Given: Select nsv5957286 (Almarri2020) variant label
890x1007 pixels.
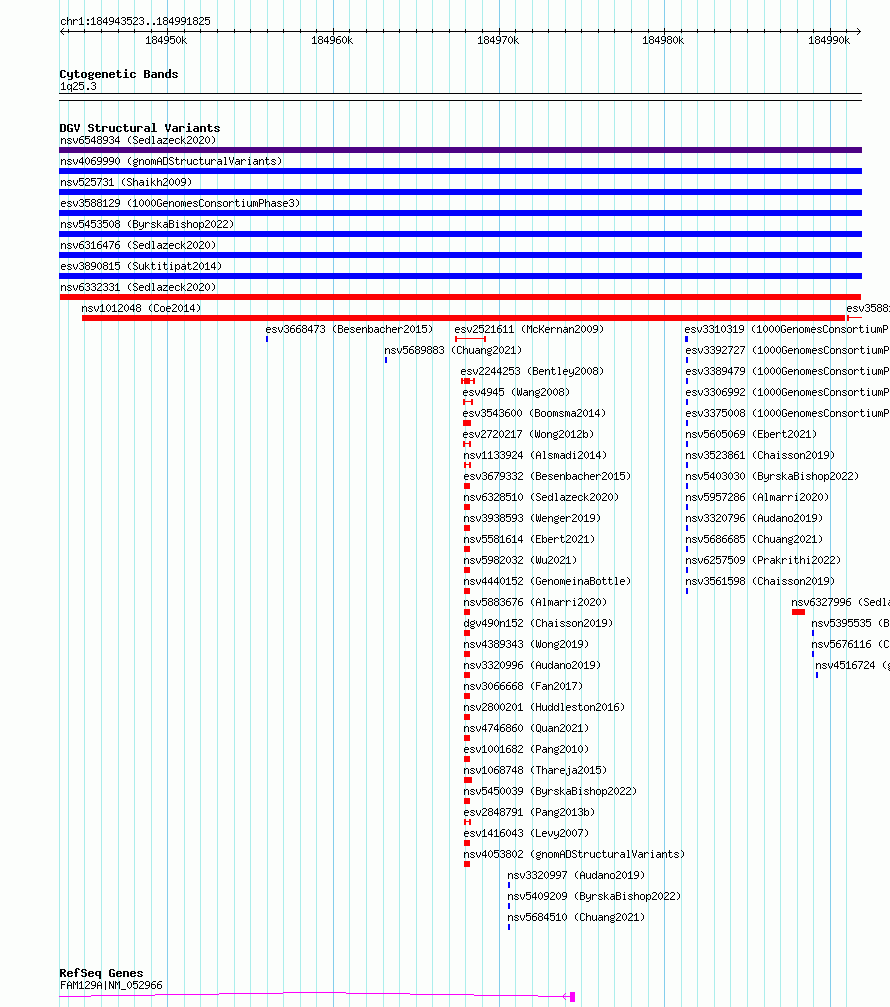Looking at the screenshot, I should tap(757, 497).
